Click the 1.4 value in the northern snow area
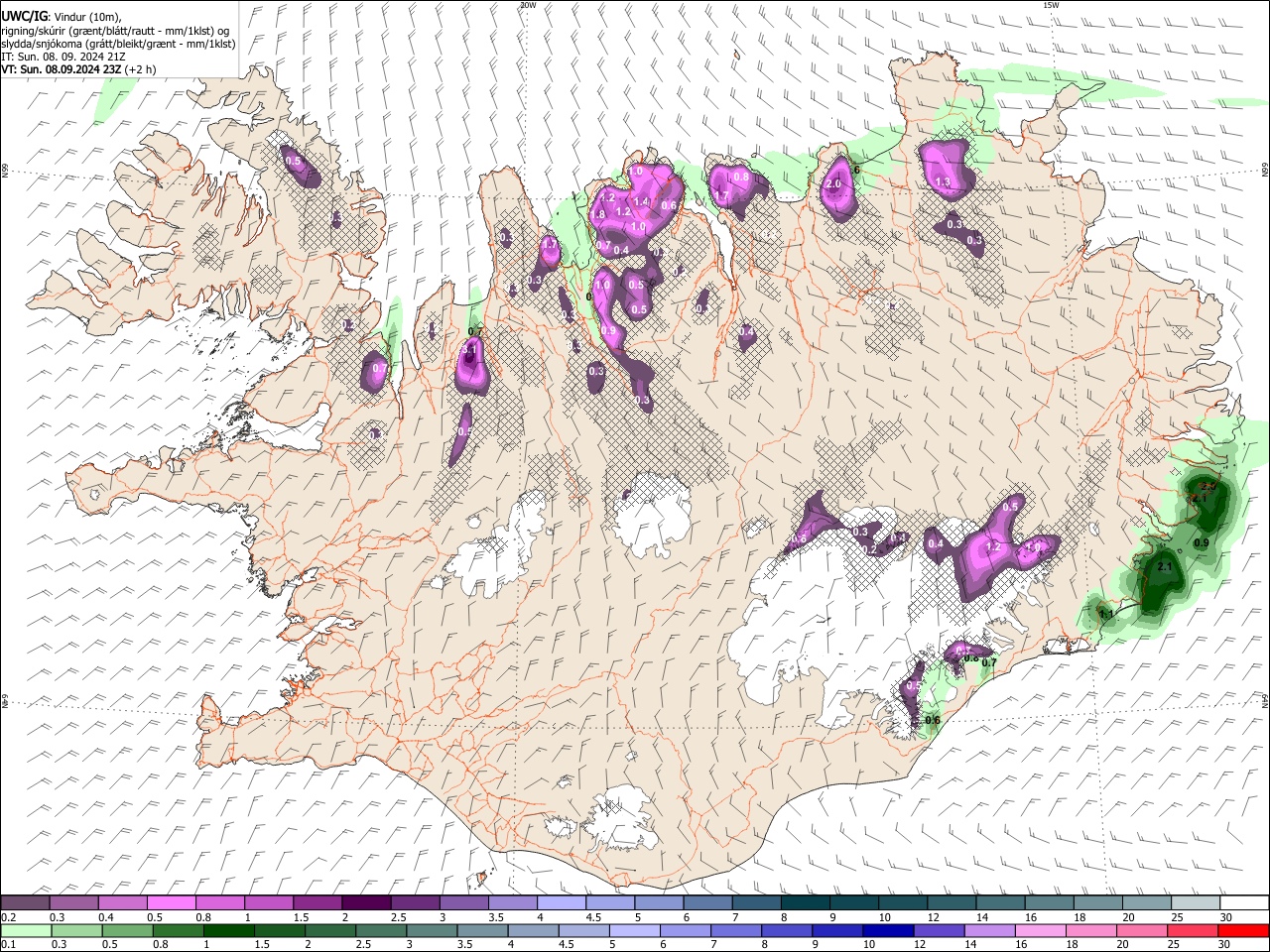 [x=641, y=201]
